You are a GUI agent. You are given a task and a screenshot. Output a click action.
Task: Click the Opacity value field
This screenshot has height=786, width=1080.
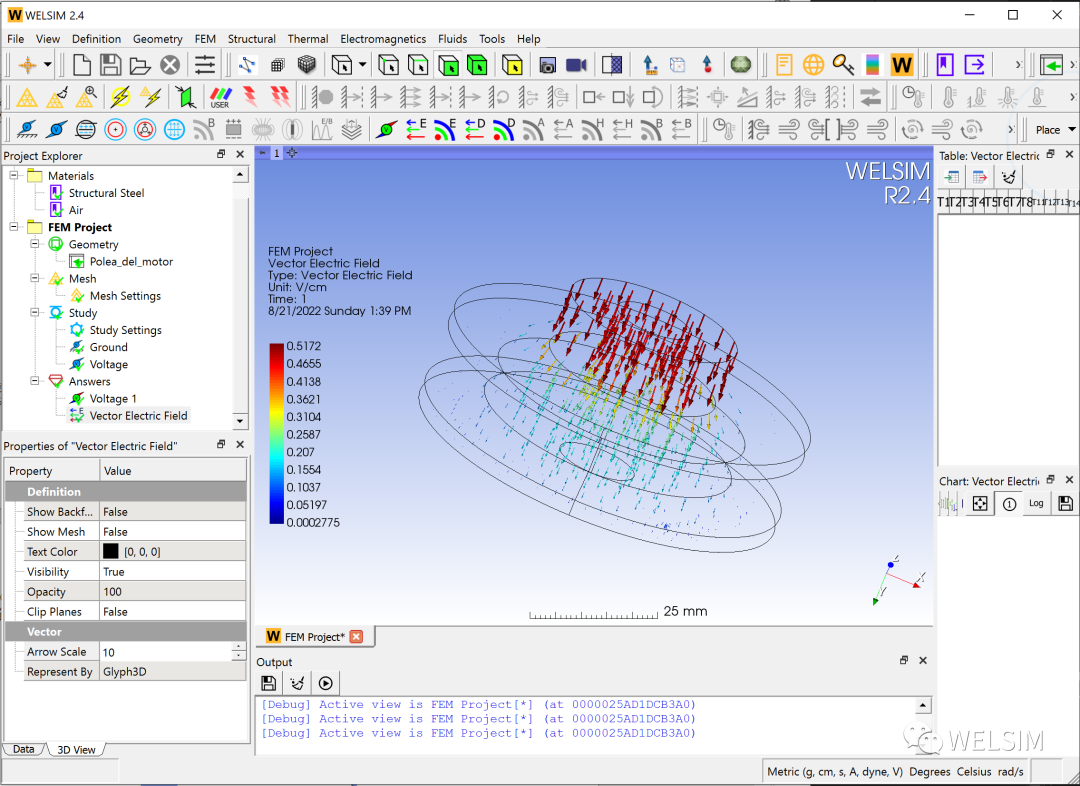pos(173,591)
